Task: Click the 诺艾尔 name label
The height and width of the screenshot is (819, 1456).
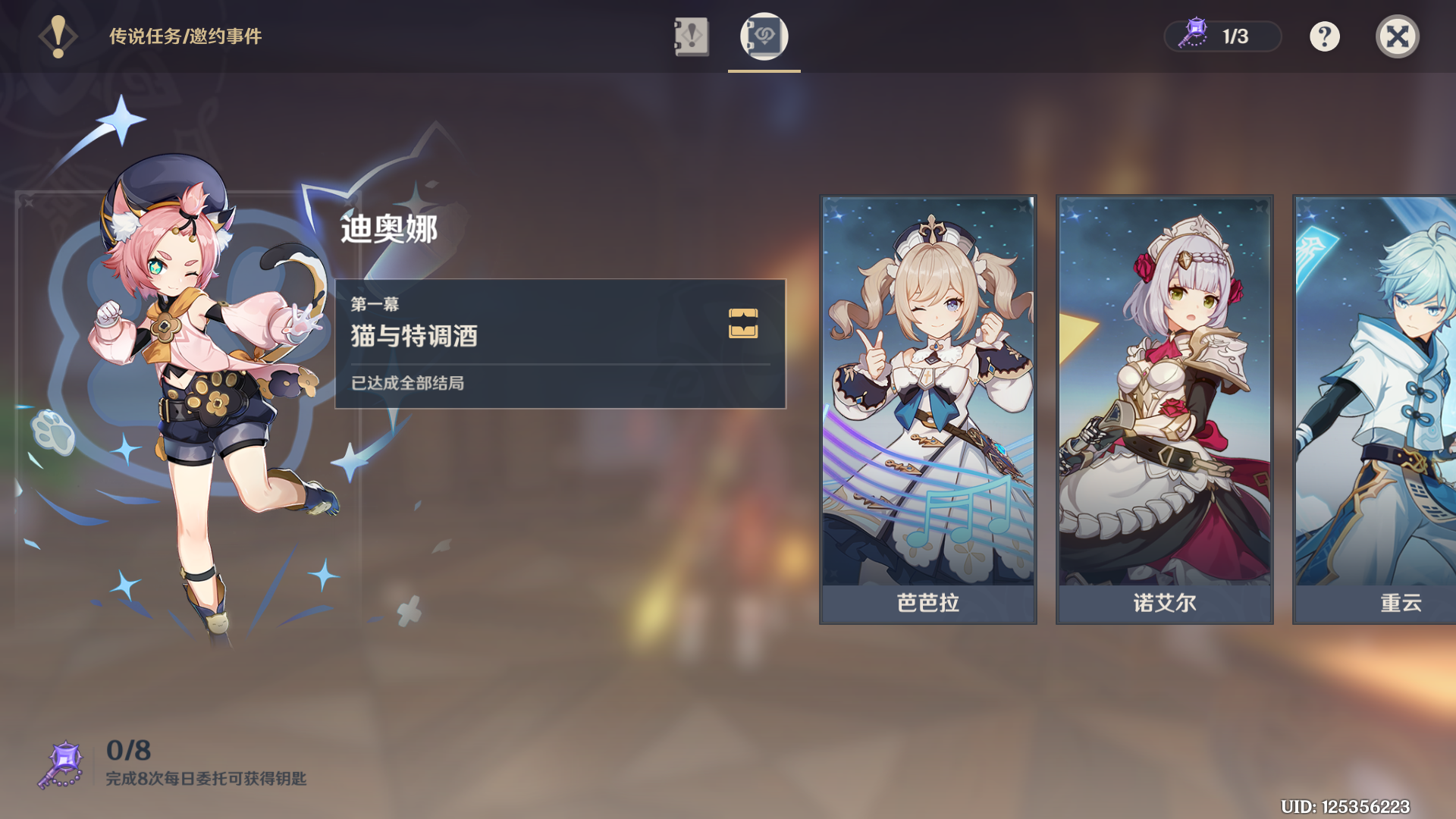Action: pos(1165,603)
